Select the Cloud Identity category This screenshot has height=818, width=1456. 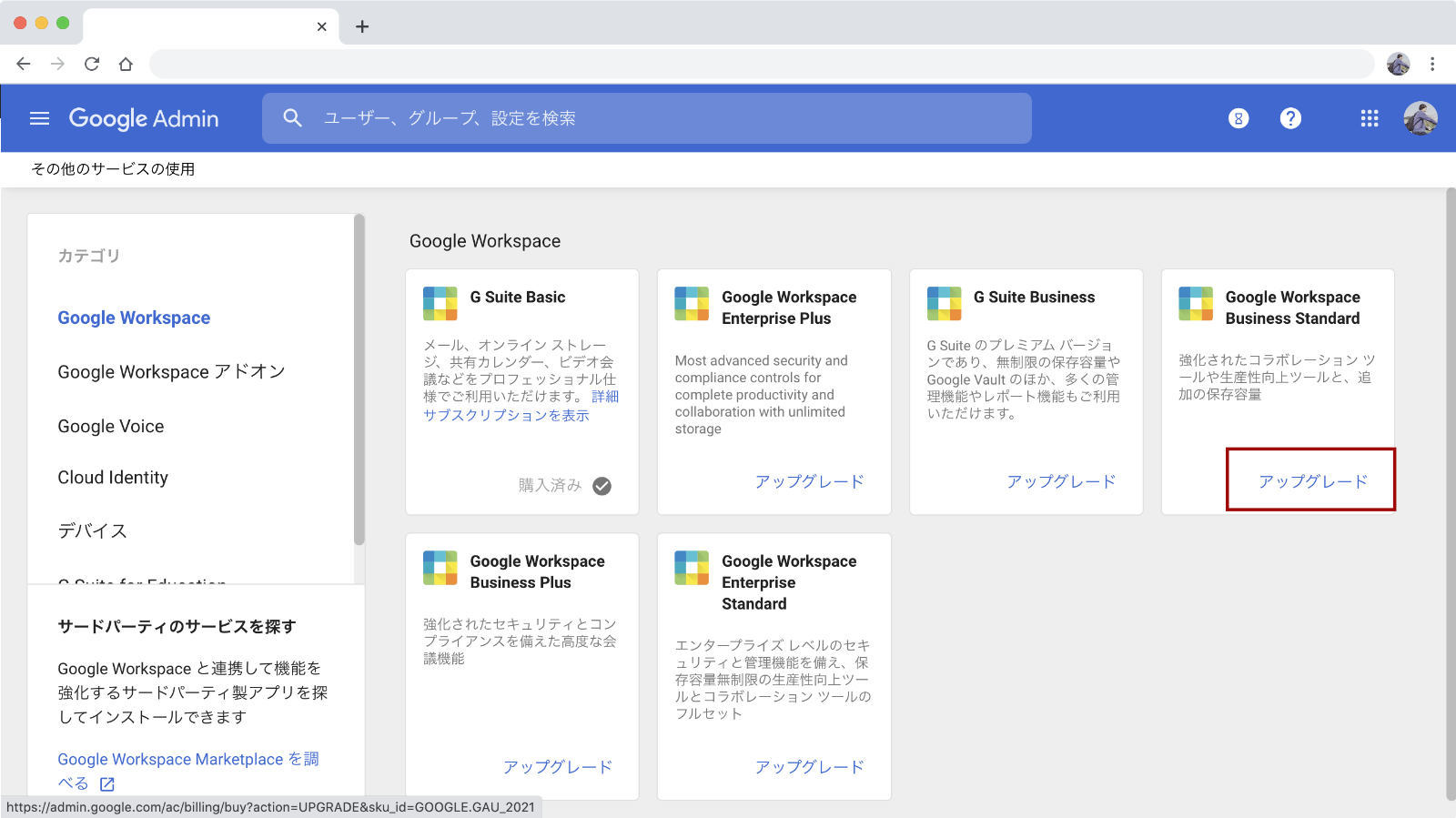coord(113,478)
